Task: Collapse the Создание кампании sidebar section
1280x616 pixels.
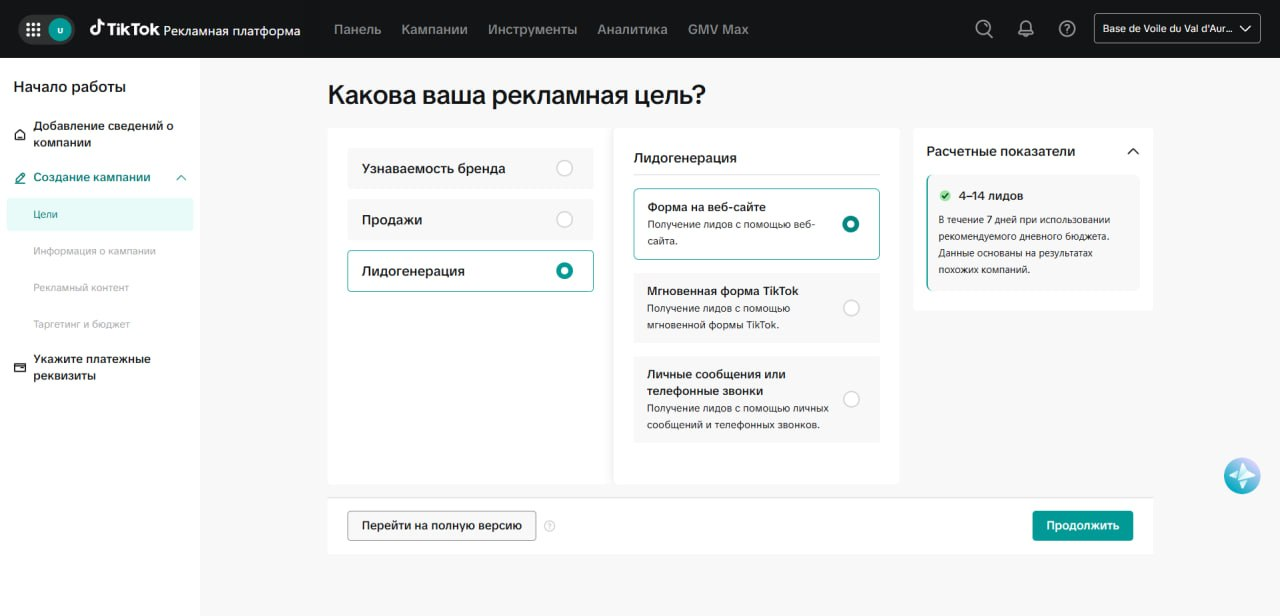Action: [181, 178]
